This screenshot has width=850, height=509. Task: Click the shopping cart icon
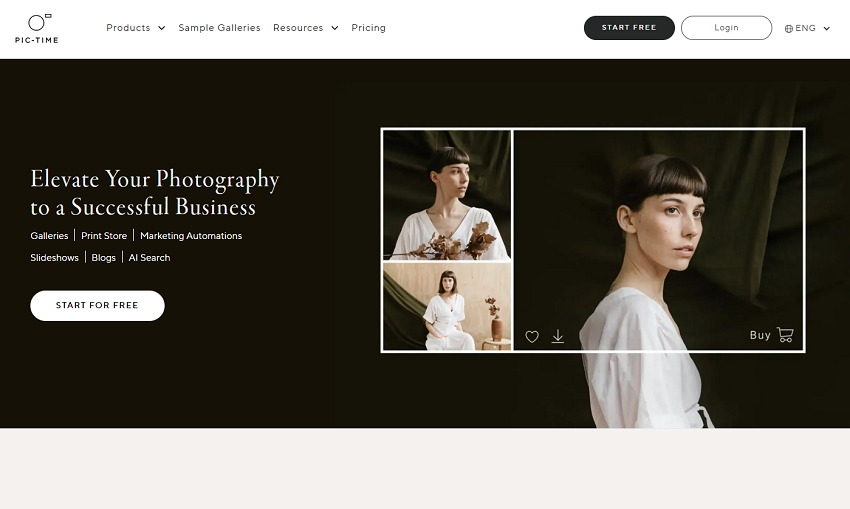click(x=785, y=336)
